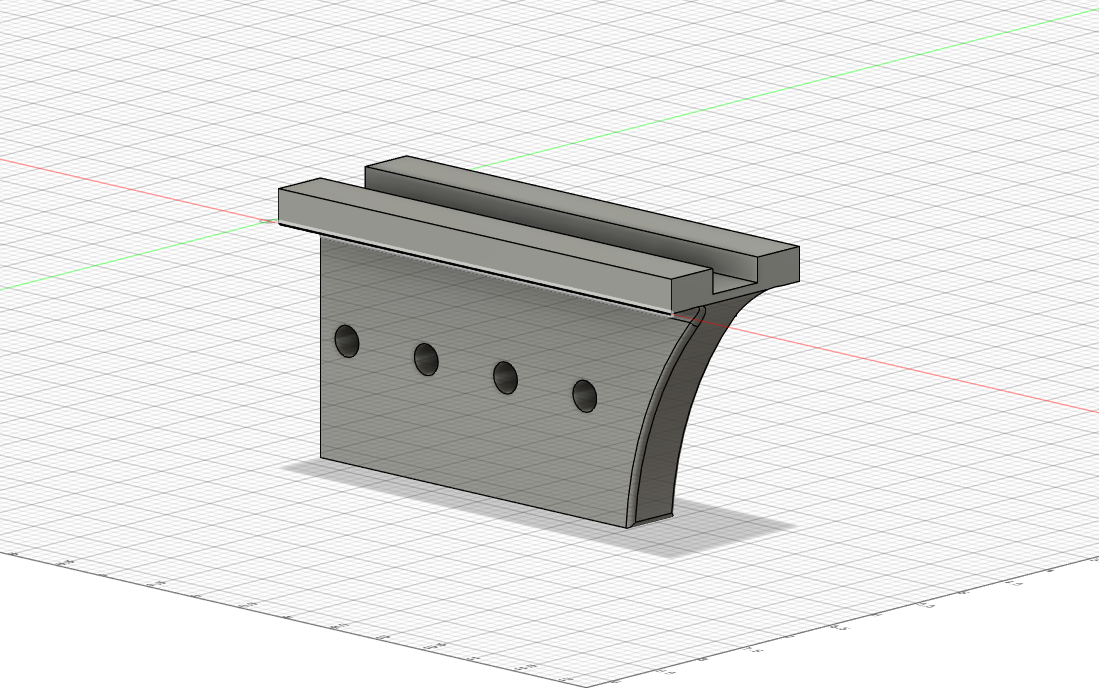Click the right end face of the front rail
The height and width of the screenshot is (688, 1099).
(692, 294)
